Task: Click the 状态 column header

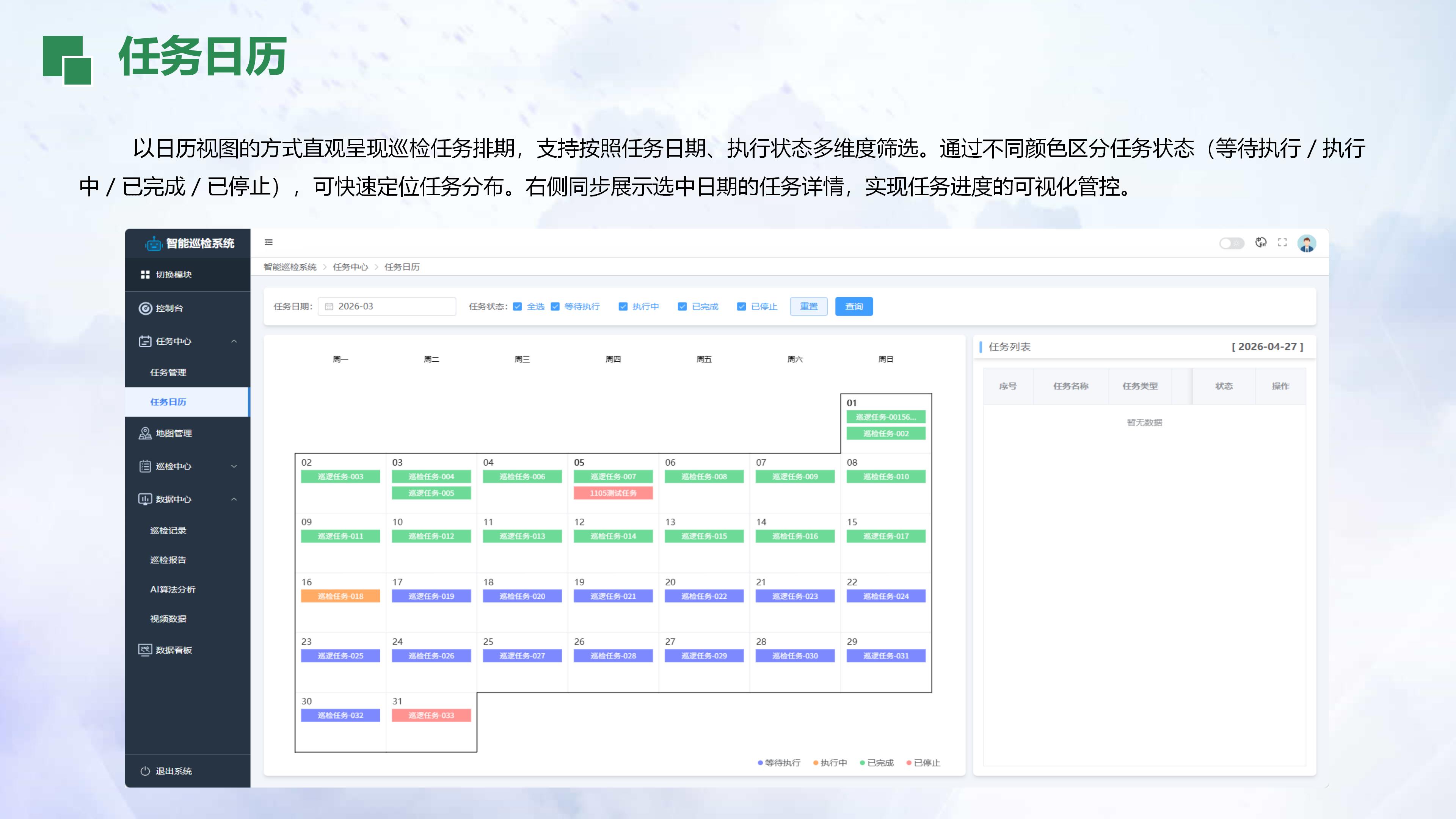Action: pyautogui.click(x=1224, y=386)
